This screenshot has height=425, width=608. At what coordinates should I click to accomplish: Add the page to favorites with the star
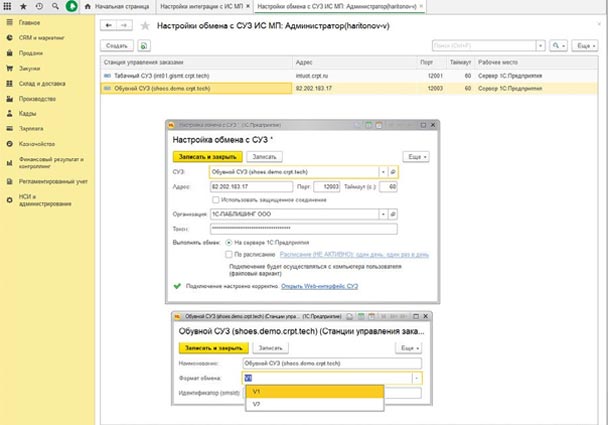(x=145, y=26)
